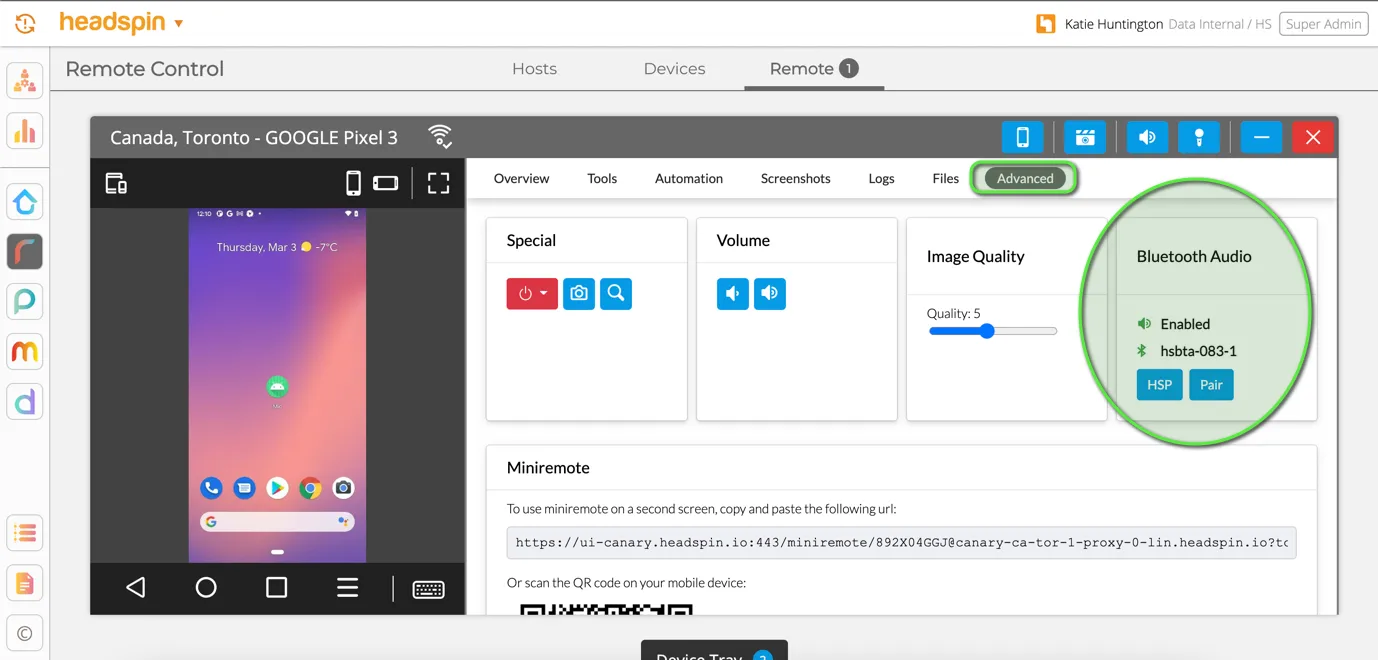Click the copyright sidebar icon
Viewport: 1378px width, 660px height.
(x=25, y=632)
